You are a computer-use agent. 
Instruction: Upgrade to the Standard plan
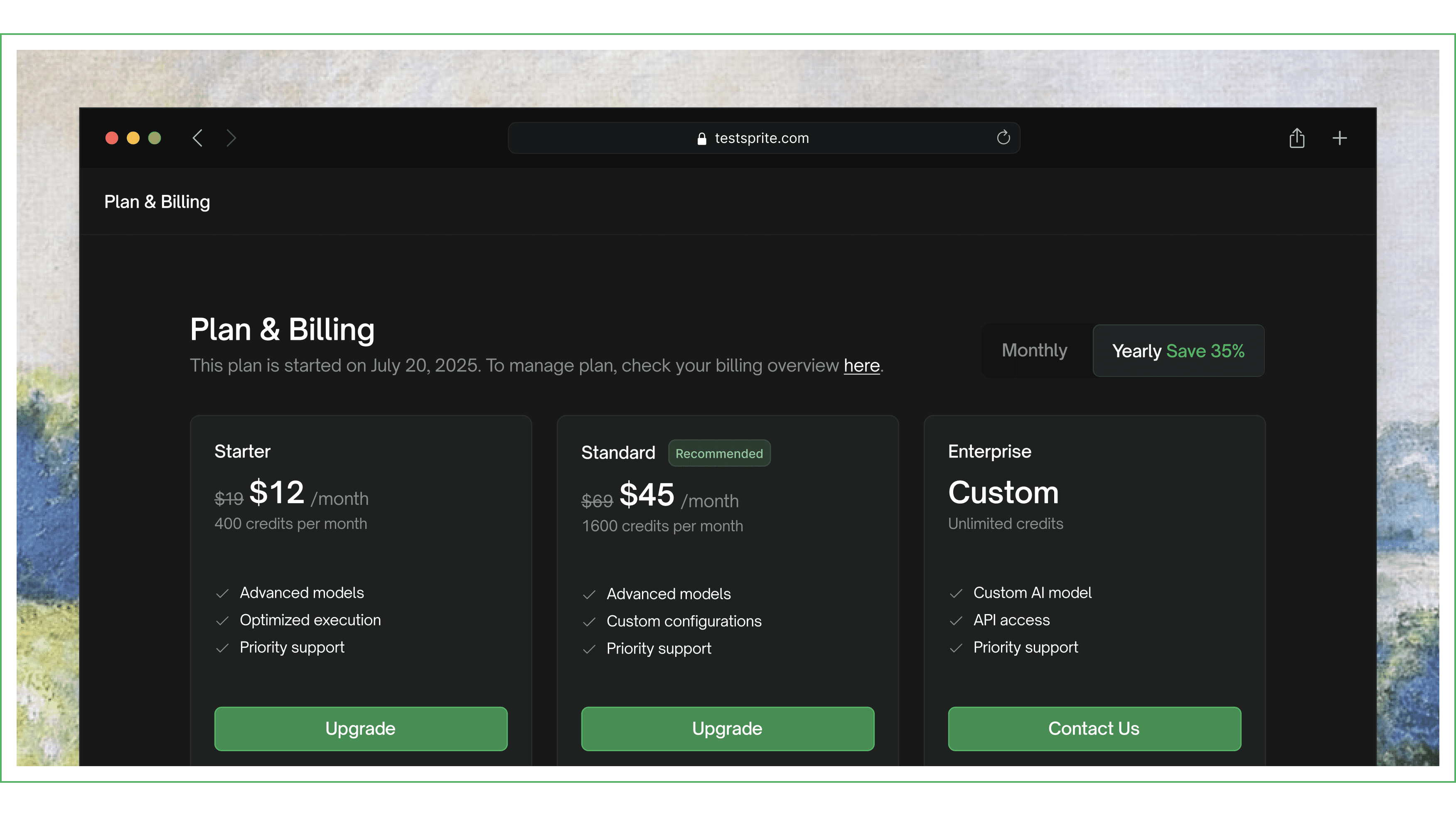(728, 728)
